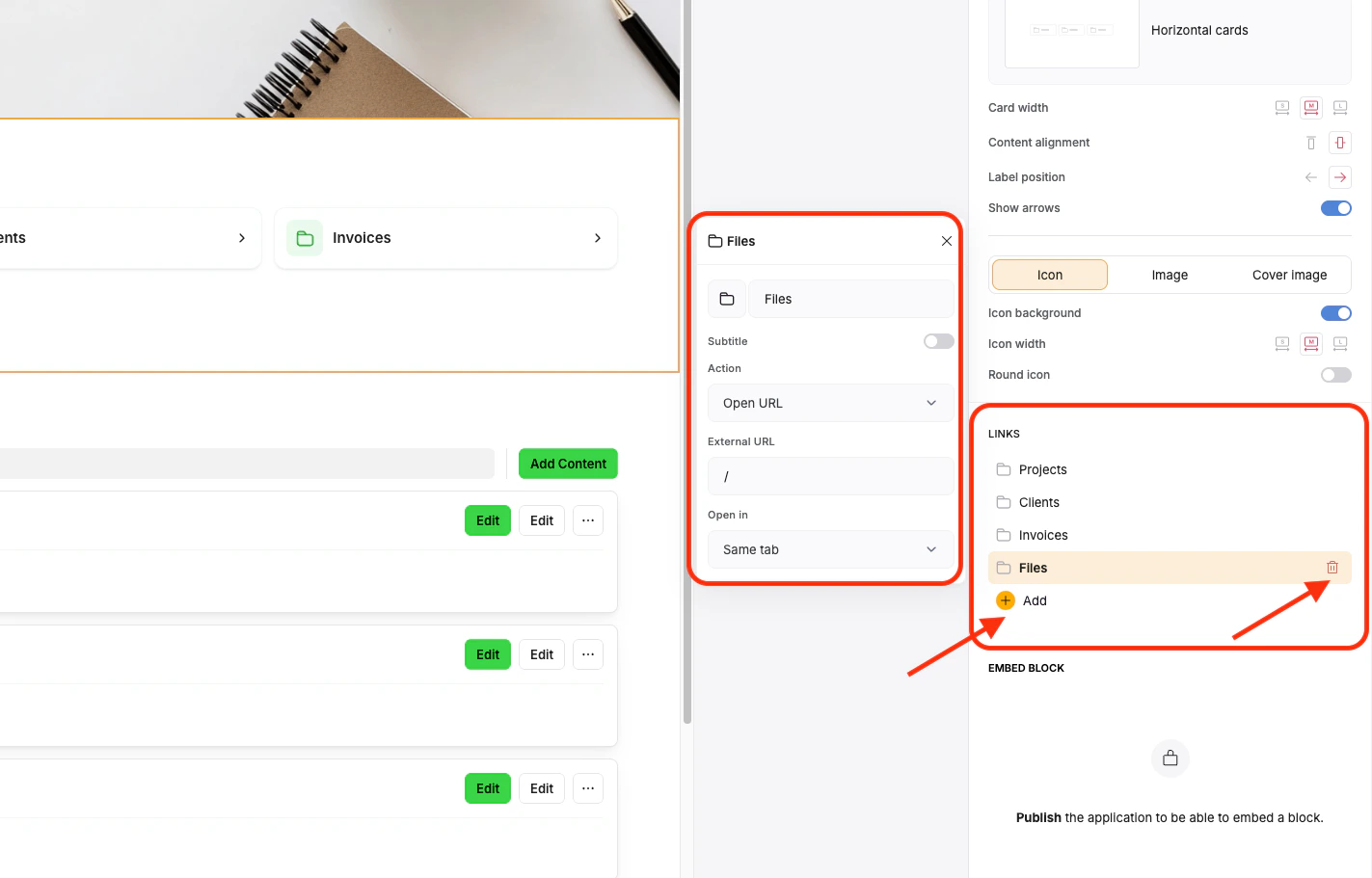Click white Edit button in first row
Image resolution: width=1372 pixels, height=878 pixels.
click(x=542, y=520)
